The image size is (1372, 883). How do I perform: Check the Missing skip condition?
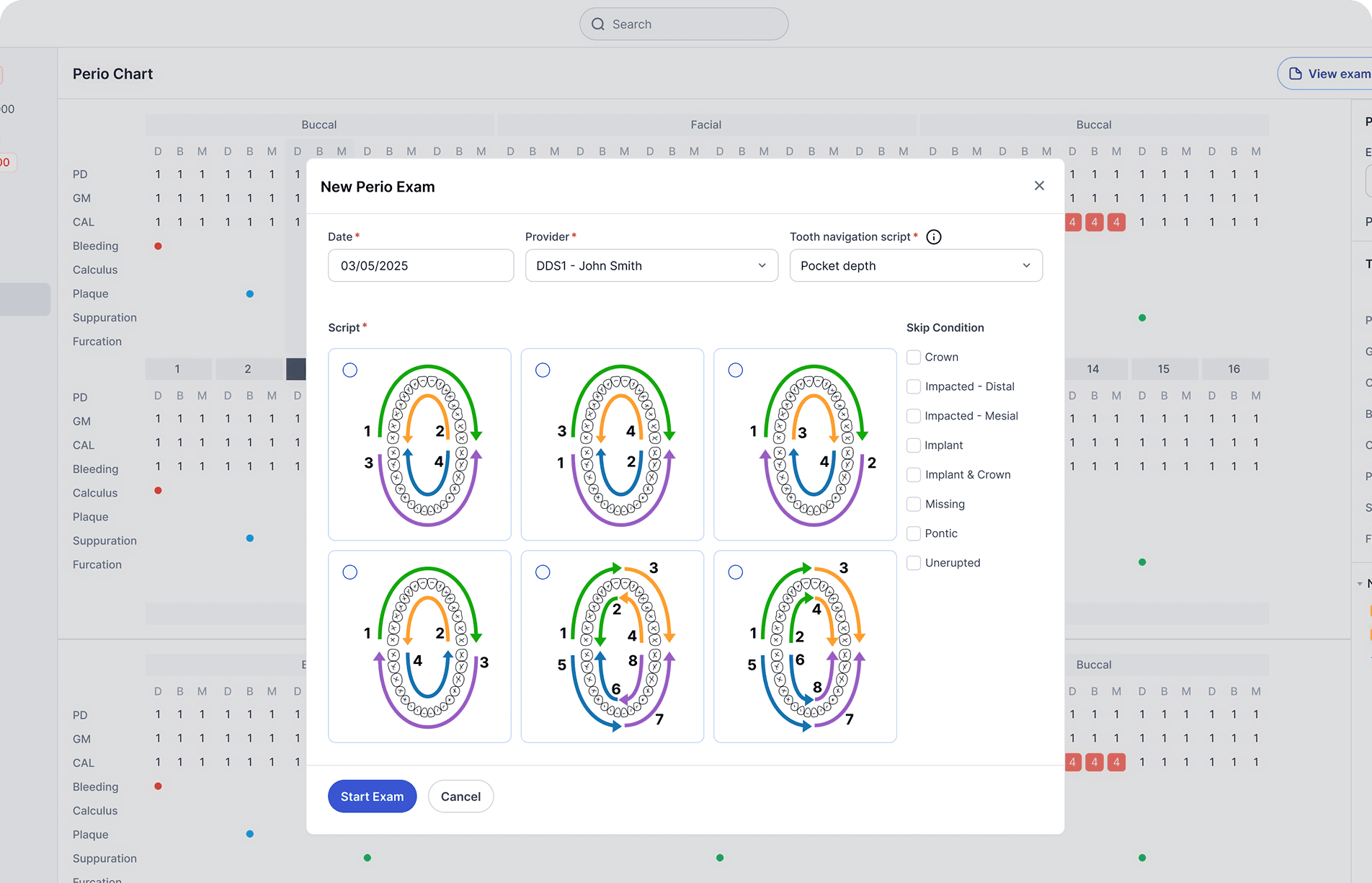(914, 505)
